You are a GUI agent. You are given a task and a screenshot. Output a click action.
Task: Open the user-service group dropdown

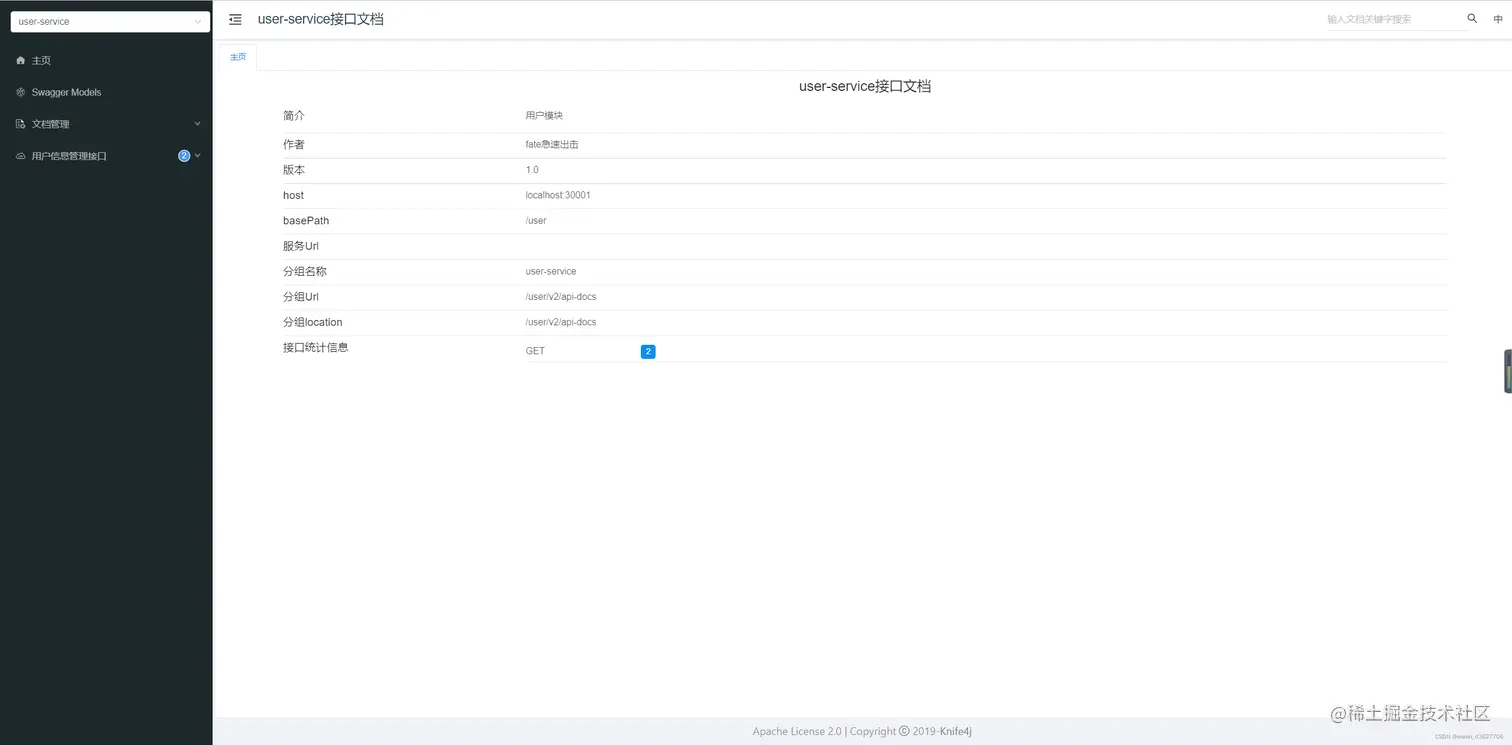pos(110,21)
